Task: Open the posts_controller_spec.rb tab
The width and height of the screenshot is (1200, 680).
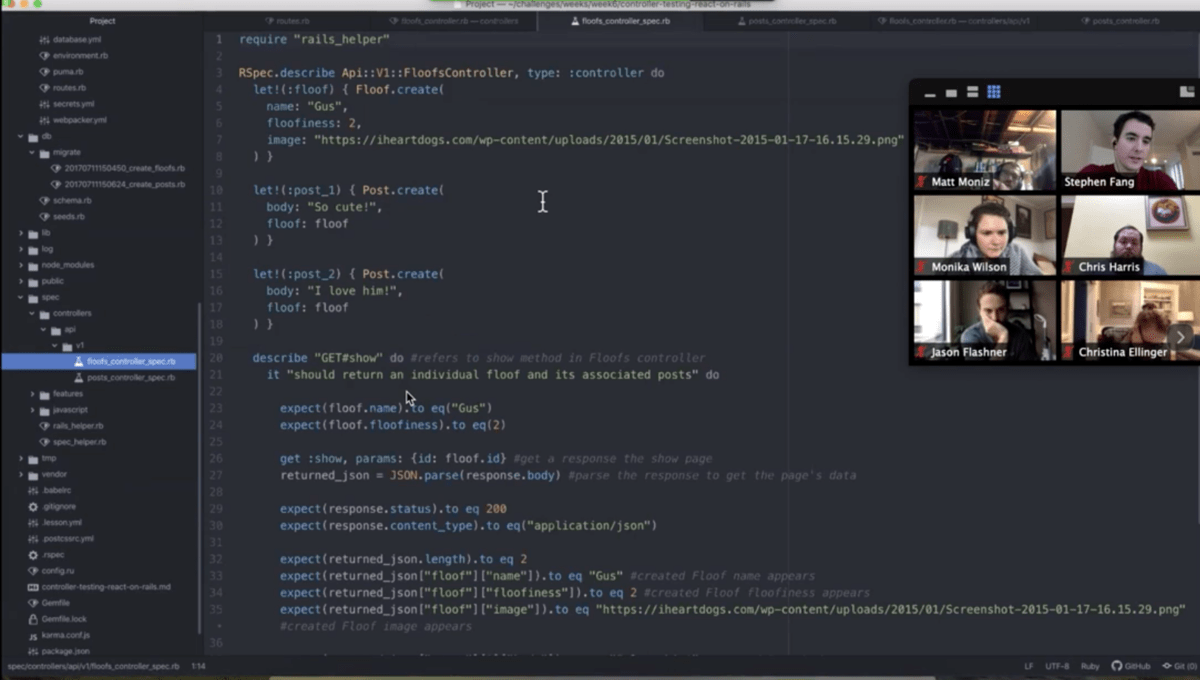Action: 786,20
